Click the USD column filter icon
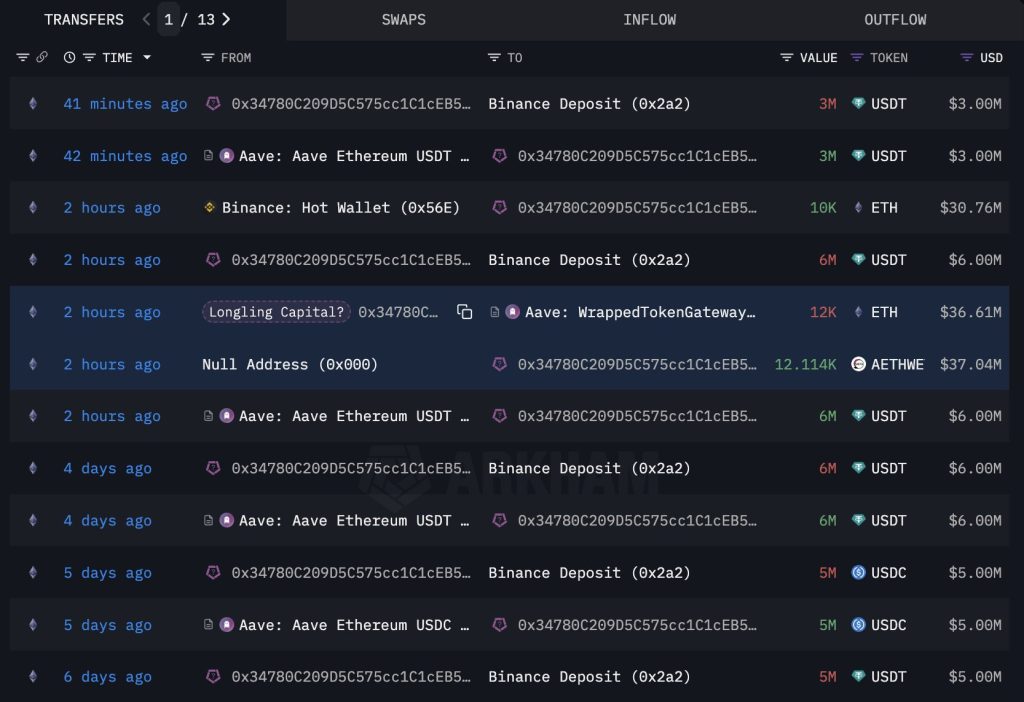This screenshot has width=1024, height=702. pos(966,58)
